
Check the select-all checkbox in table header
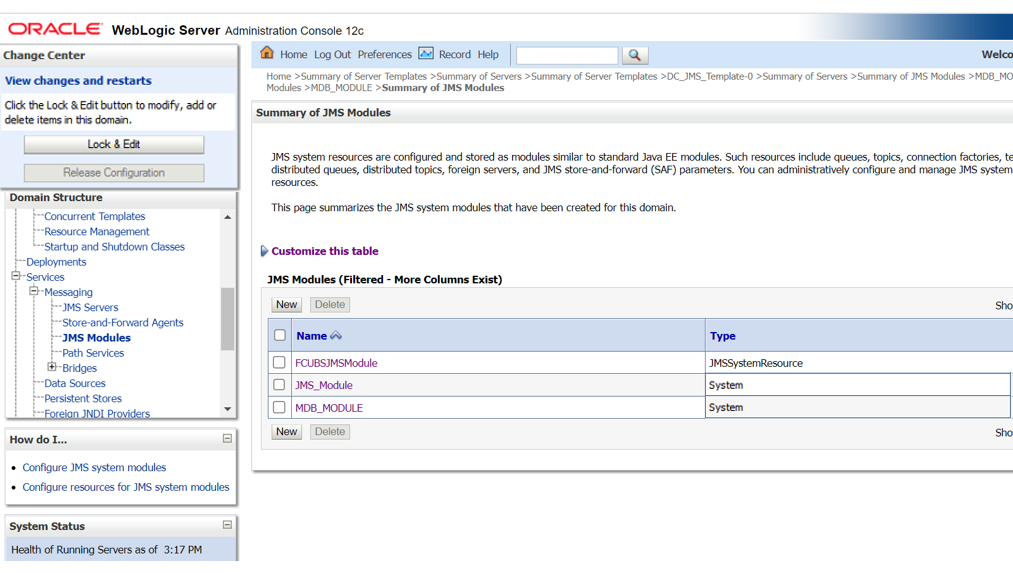[280, 335]
